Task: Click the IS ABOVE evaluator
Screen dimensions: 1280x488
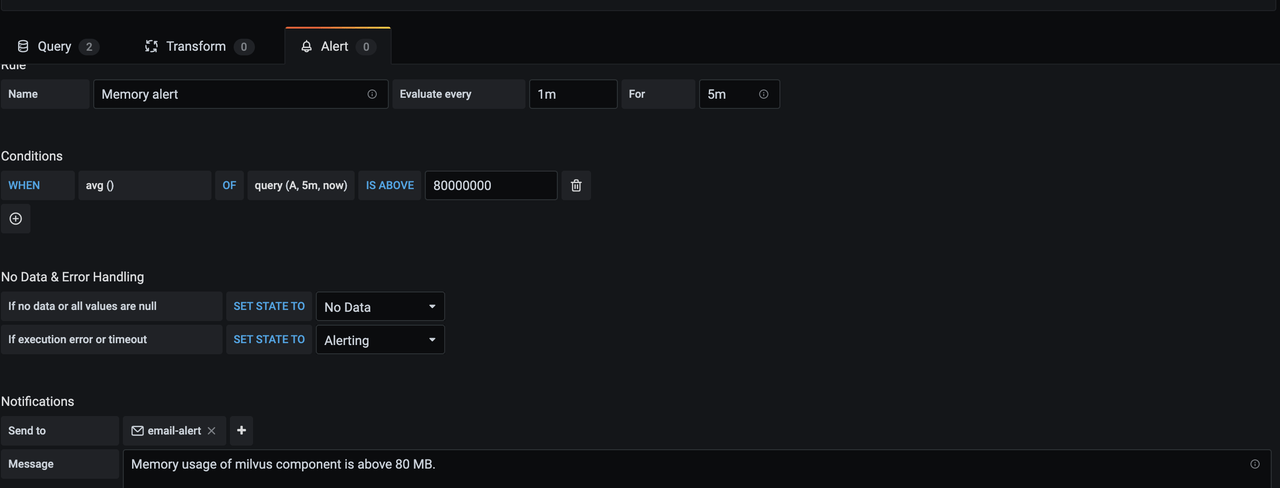Action: click(x=390, y=186)
